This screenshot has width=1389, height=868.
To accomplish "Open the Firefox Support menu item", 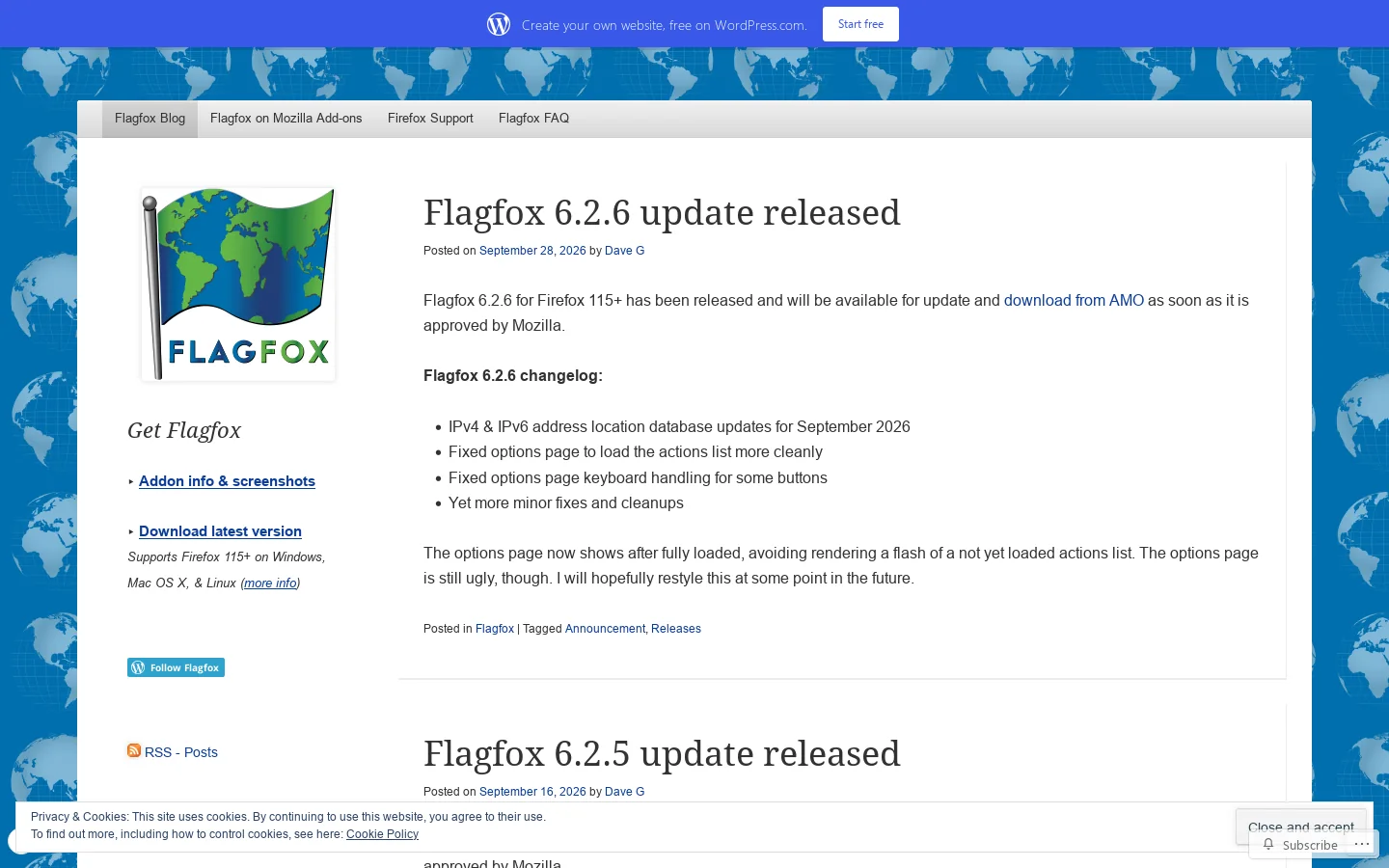I will 430,119.
